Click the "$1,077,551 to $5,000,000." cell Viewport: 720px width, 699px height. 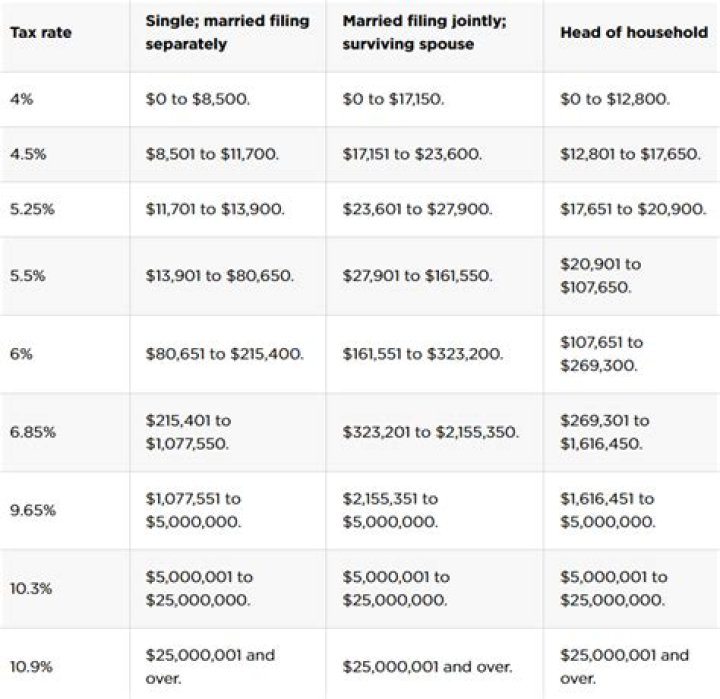(x=193, y=510)
